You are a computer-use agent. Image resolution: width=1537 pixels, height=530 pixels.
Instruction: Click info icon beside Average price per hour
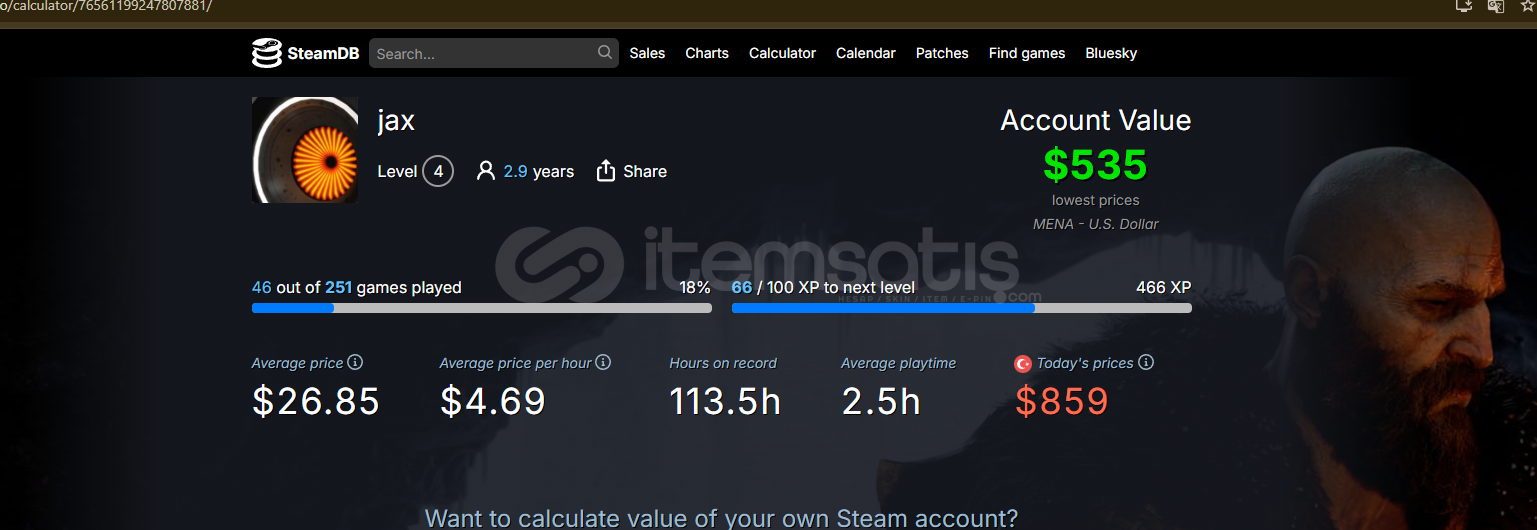coord(603,362)
